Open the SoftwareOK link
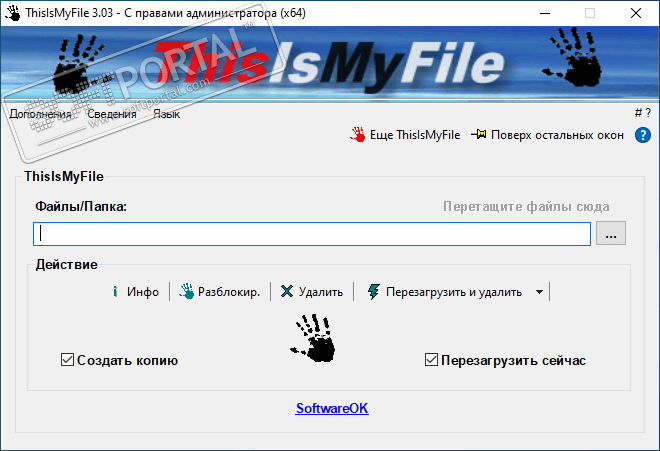The height and width of the screenshot is (451, 660). point(332,408)
